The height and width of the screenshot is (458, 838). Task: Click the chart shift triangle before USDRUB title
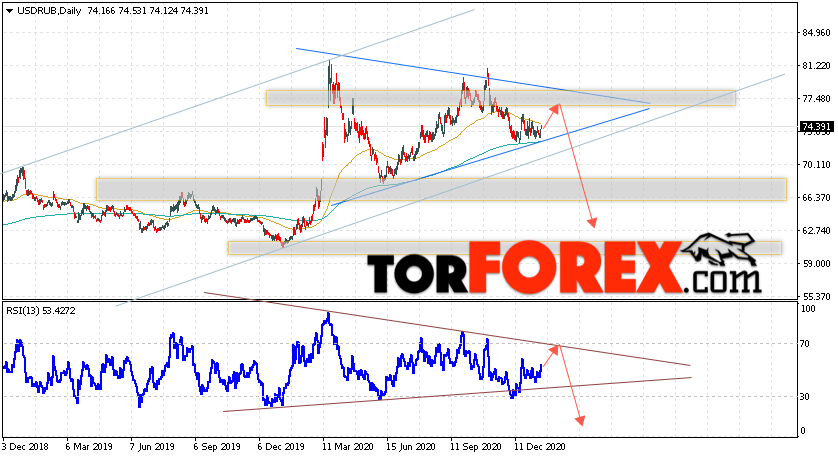pyautogui.click(x=10, y=11)
